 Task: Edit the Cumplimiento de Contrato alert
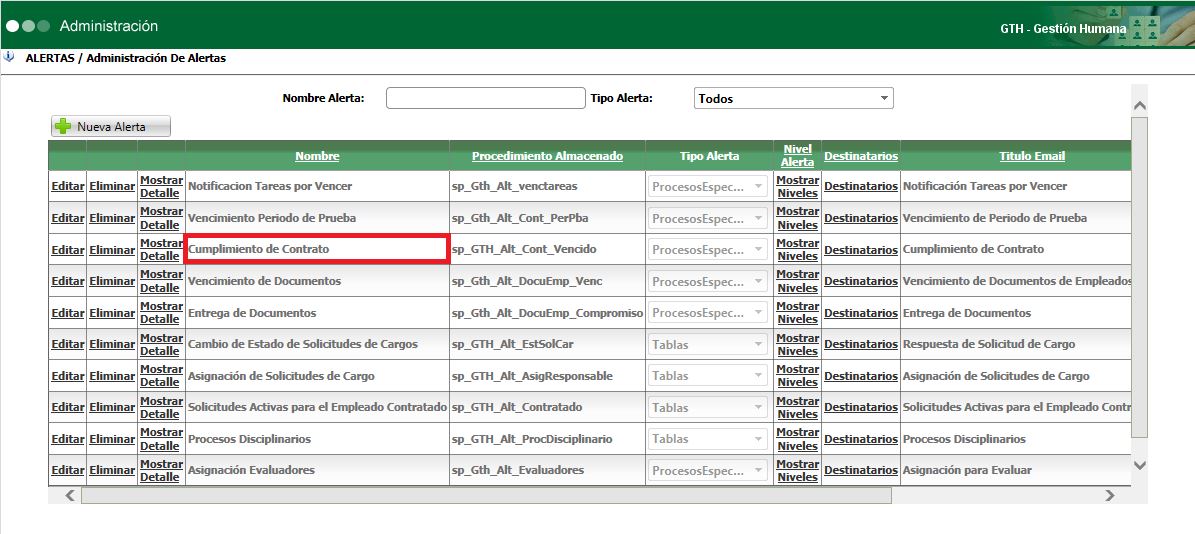point(67,250)
